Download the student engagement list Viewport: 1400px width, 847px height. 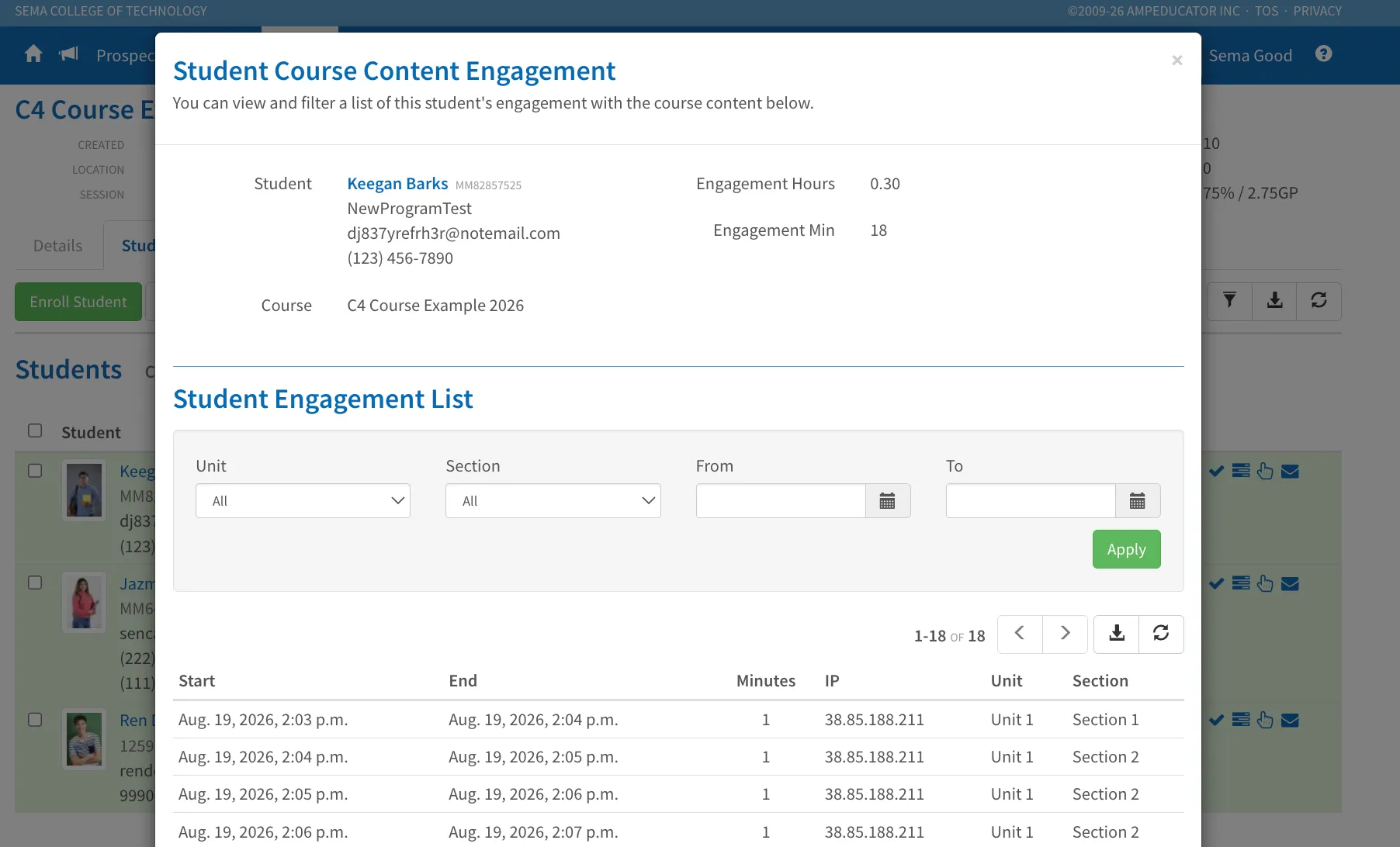pos(1117,634)
